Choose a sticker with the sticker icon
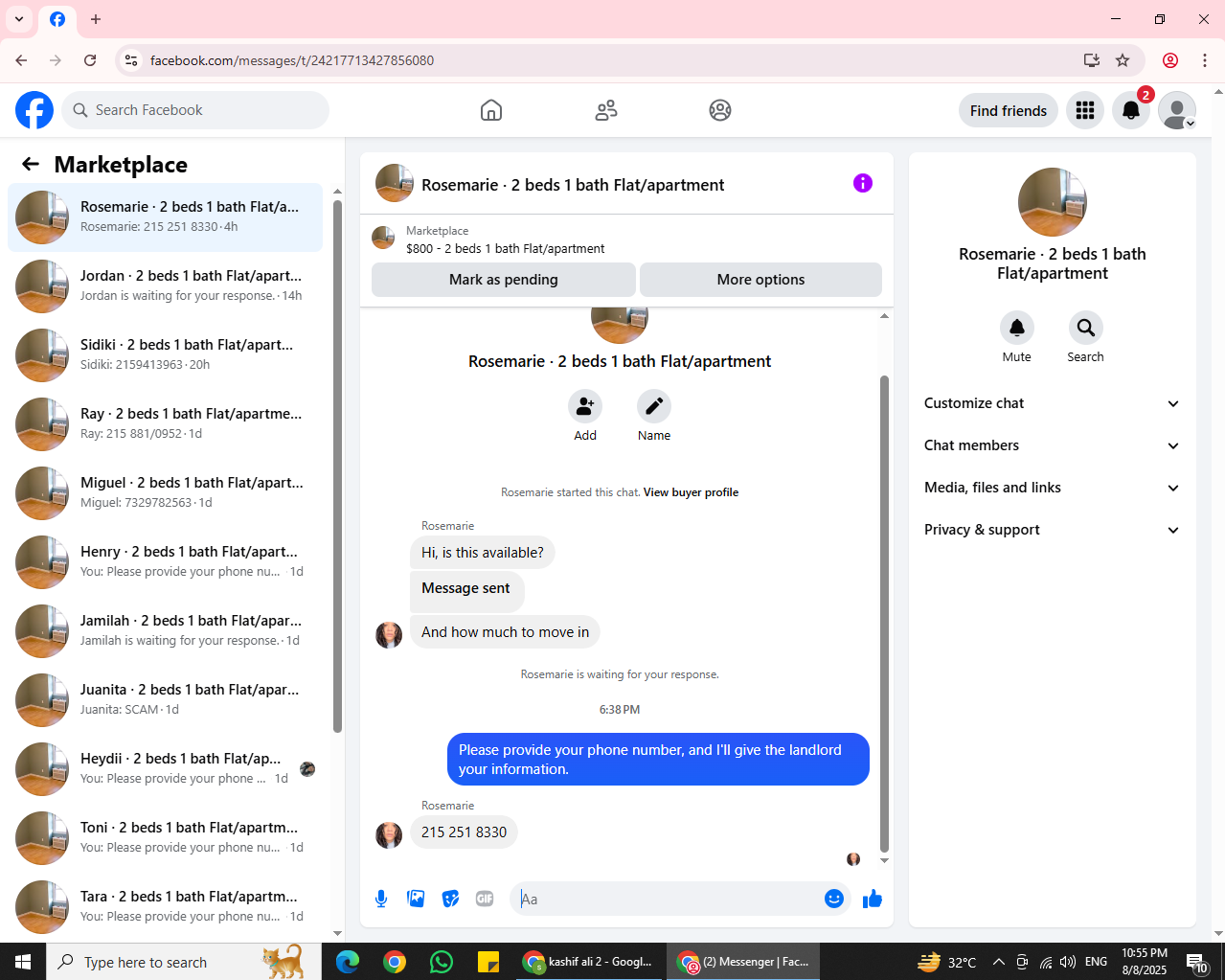1225x980 pixels. pyautogui.click(x=450, y=899)
